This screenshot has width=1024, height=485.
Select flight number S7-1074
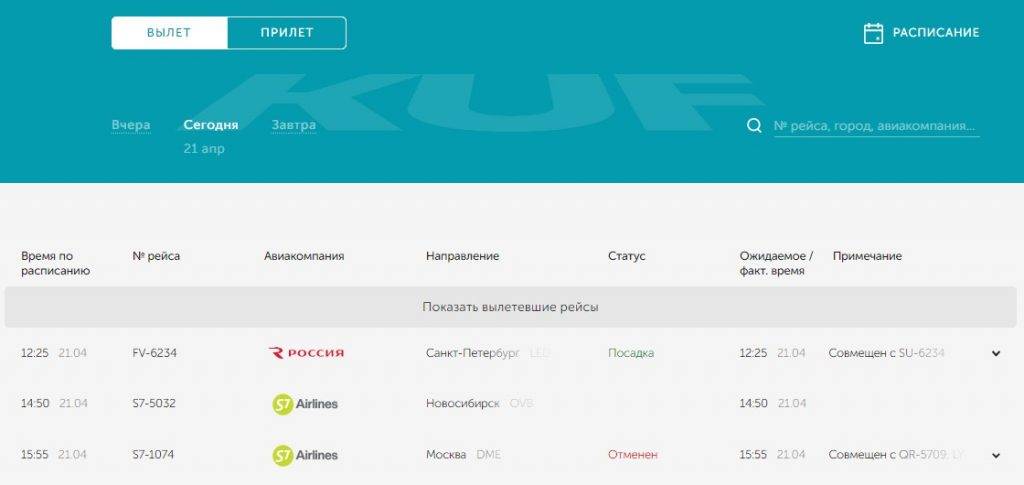coord(153,454)
